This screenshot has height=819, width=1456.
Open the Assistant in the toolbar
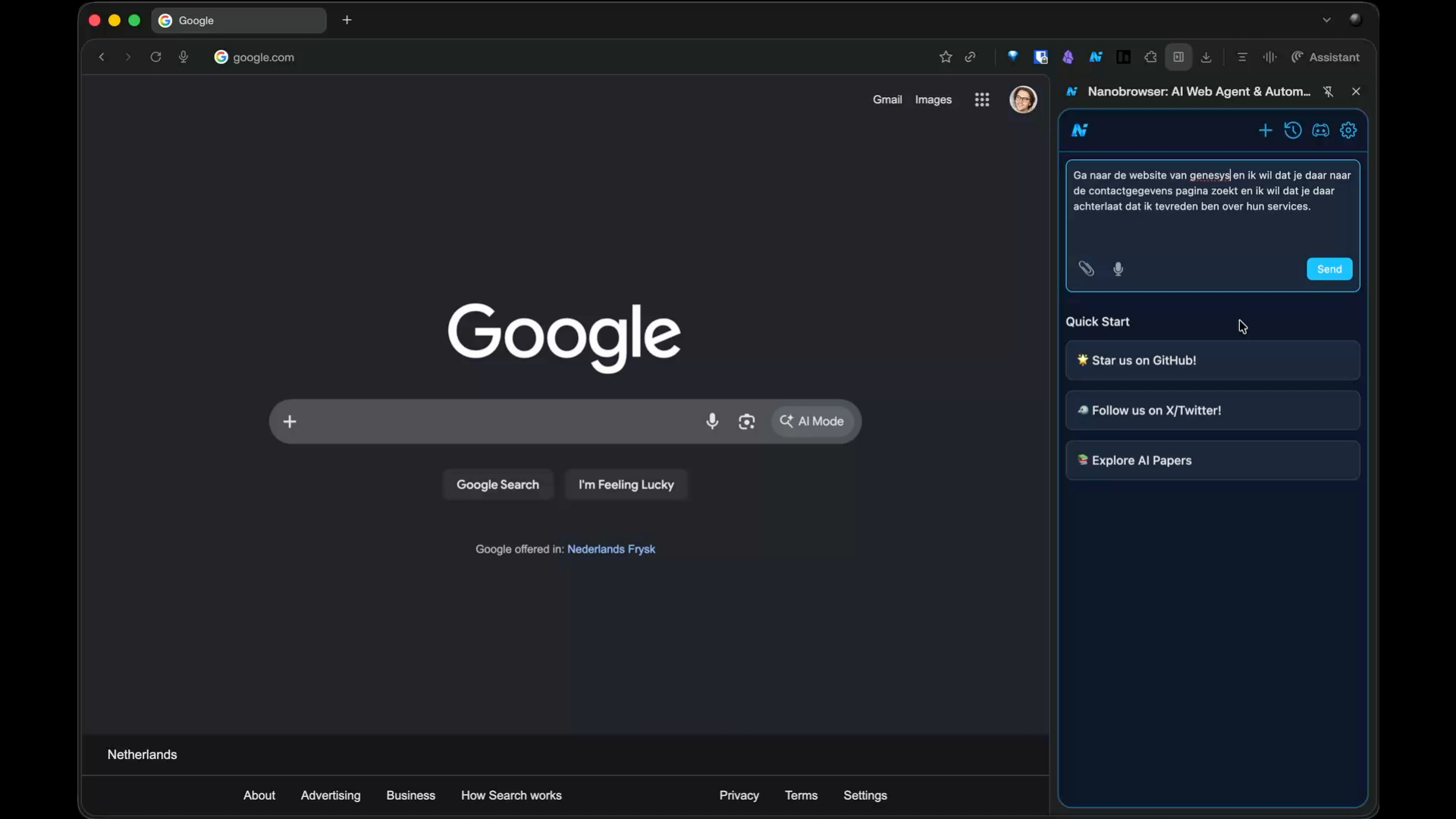click(x=1326, y=57)
